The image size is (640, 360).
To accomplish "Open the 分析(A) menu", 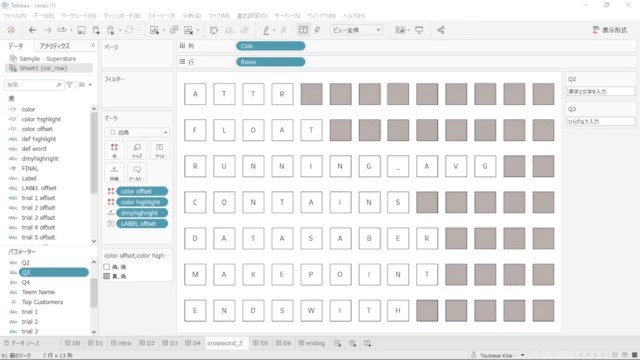I will pos(192,16).
